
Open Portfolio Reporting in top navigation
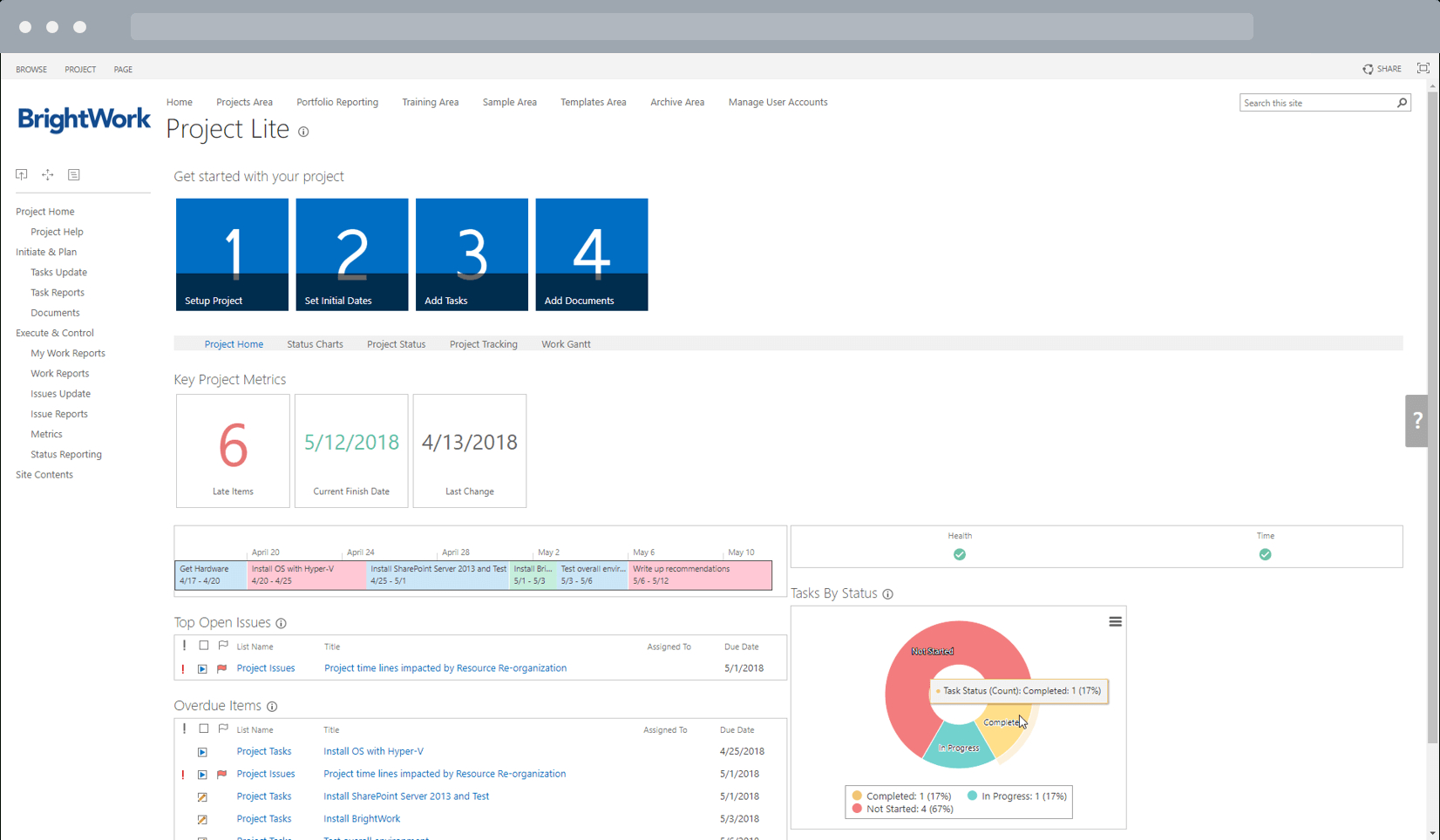[337, 102]
